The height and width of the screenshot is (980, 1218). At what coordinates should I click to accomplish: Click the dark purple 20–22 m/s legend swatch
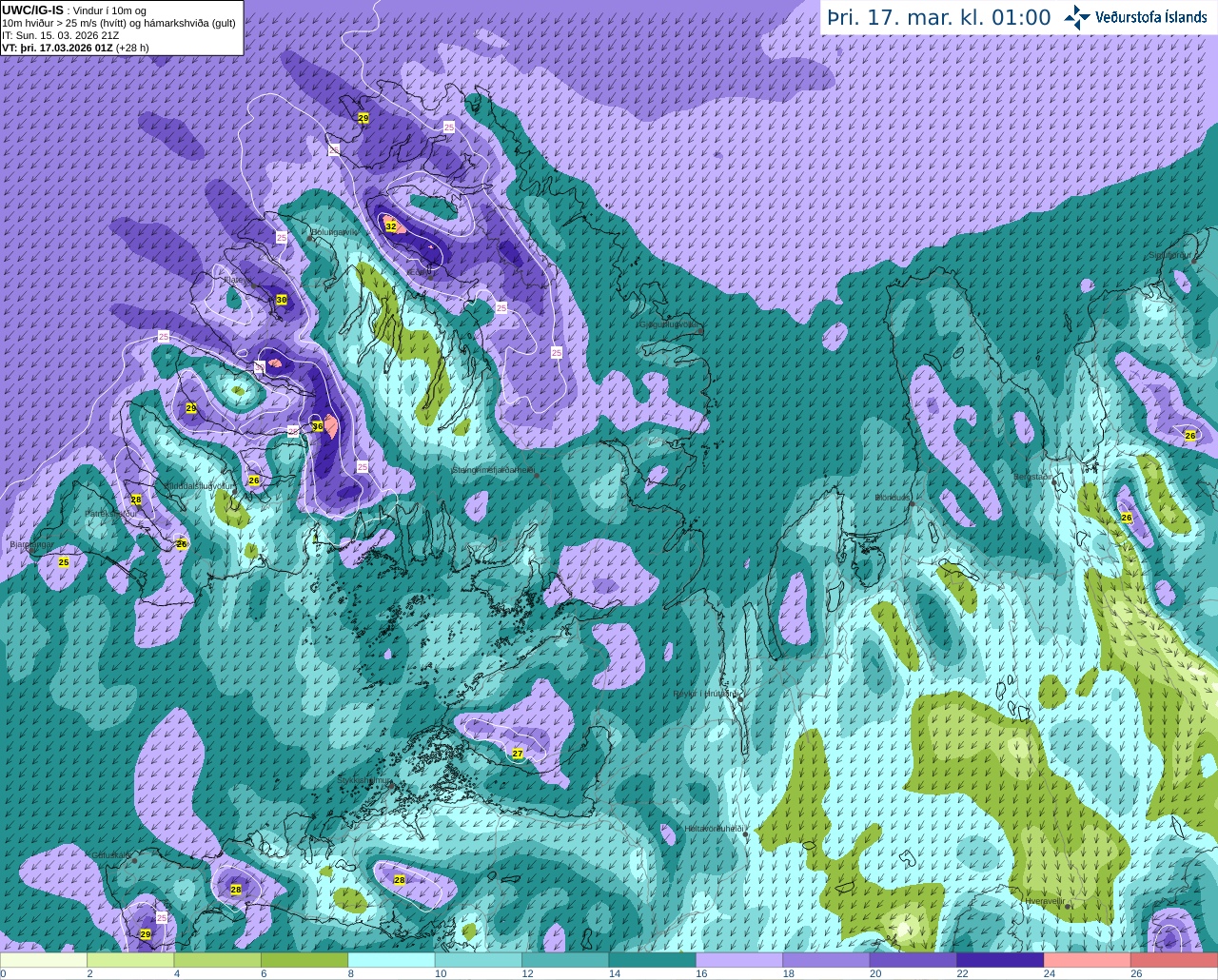tap(913, 960)
